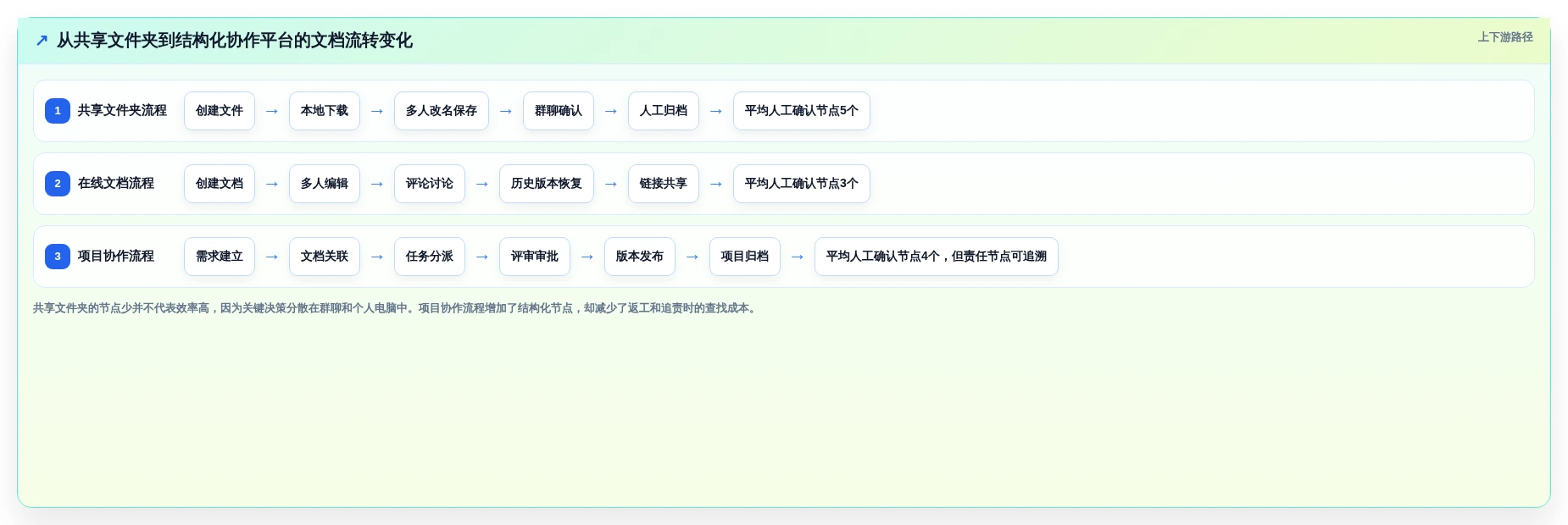Click the 平均人工确认节点4个,但责任节点可追溯 chip

click(x=937, y=257)
